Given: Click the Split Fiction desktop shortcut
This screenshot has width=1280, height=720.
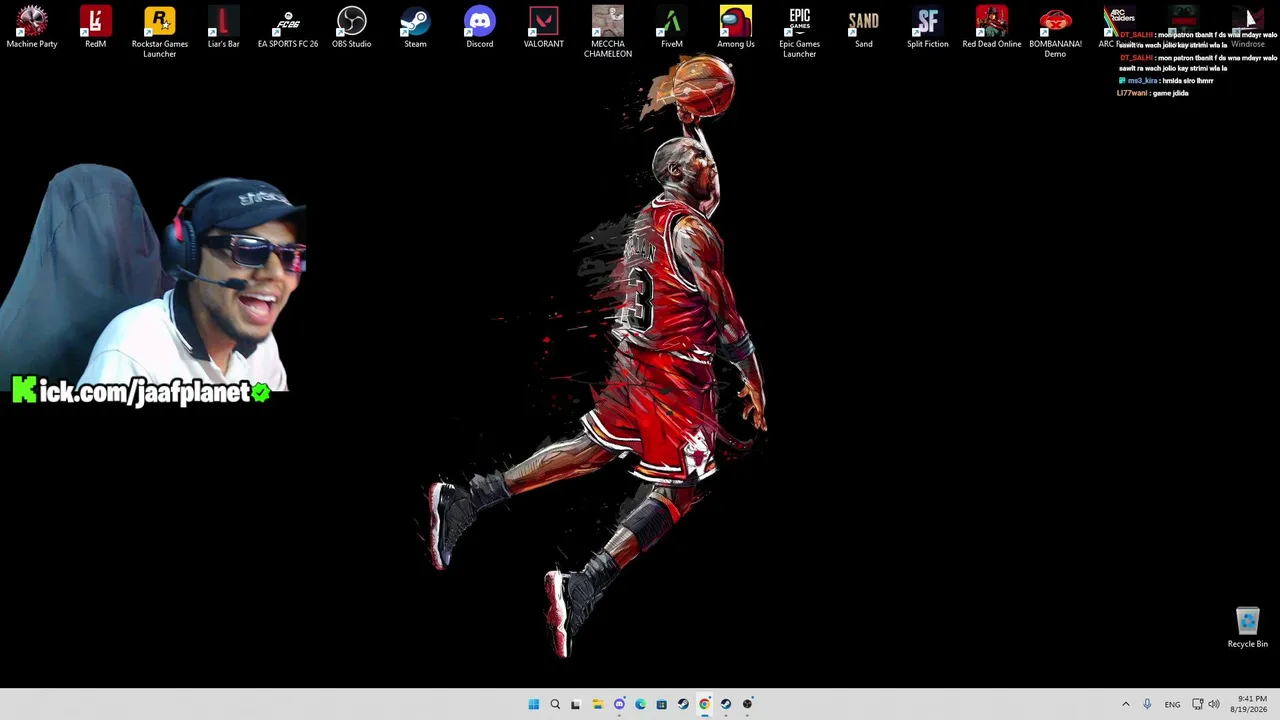Looking at the screenshot, I should click(x=928, y=28).
